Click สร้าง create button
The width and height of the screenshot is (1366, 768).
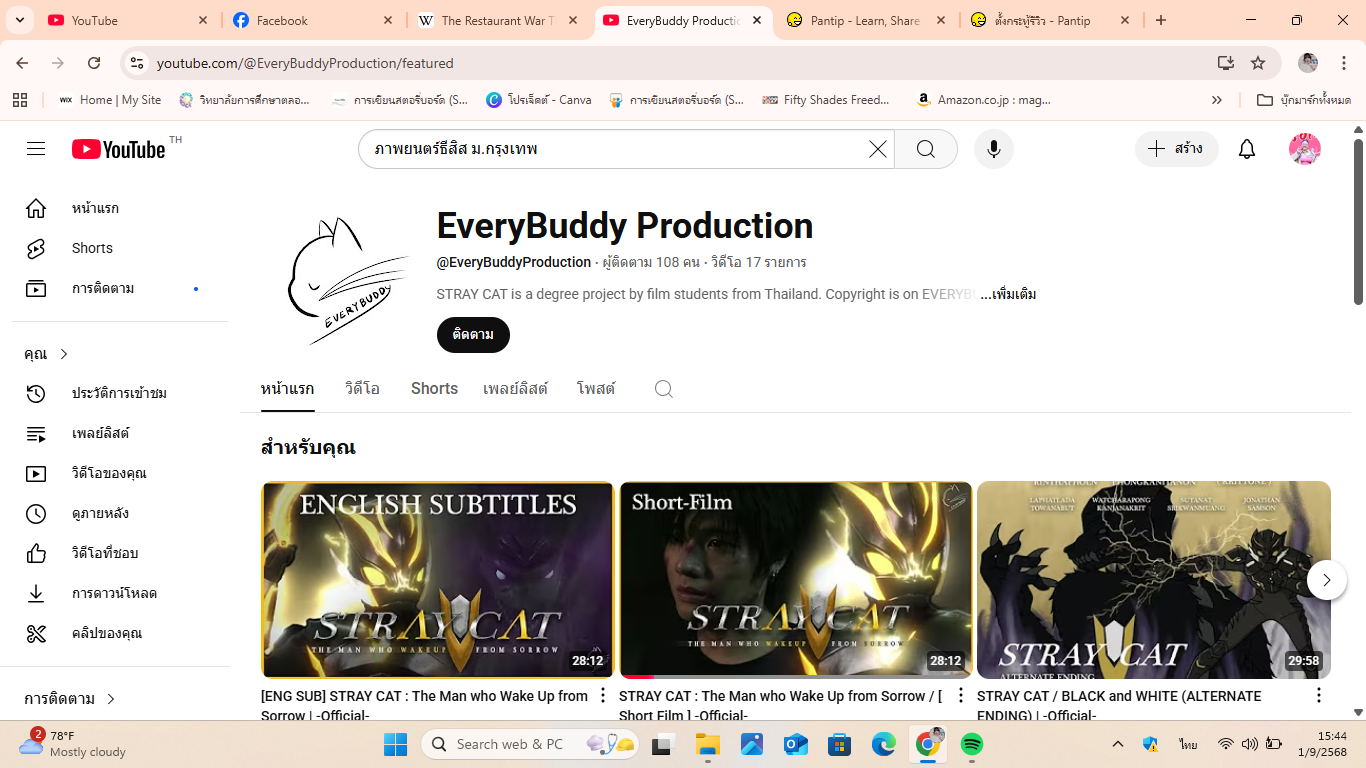tap(1177, 149)
